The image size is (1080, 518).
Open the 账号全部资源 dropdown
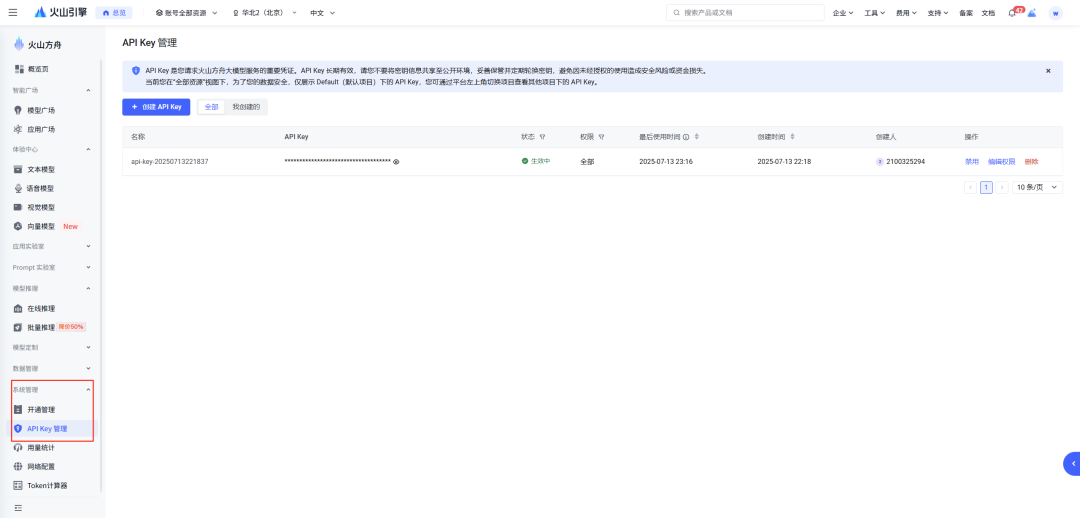[187, 12]
